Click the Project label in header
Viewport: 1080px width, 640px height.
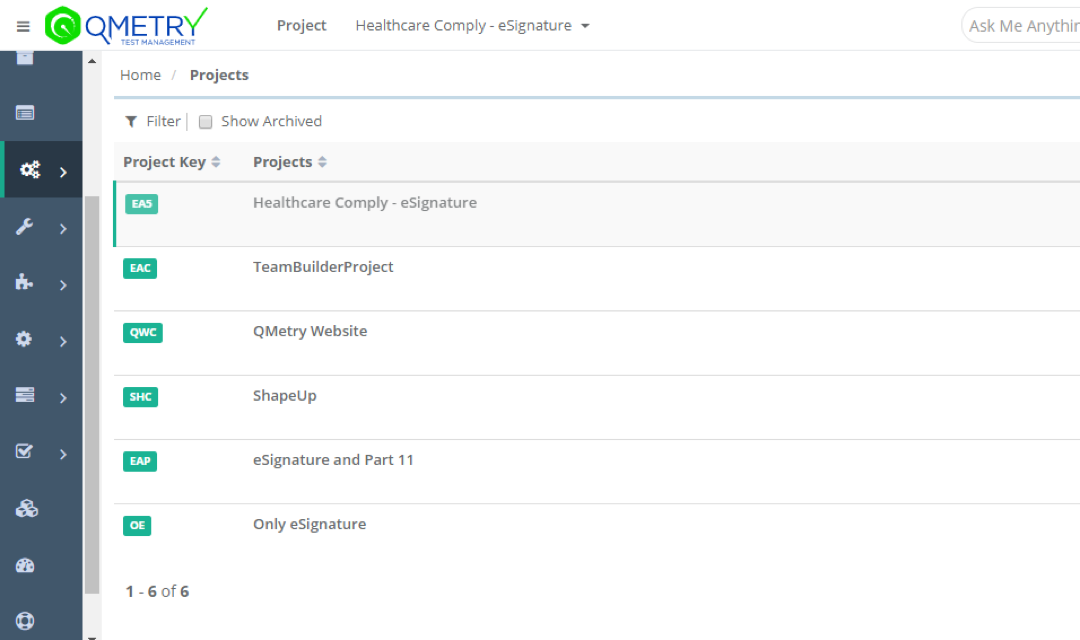click(x=302, y=25)
